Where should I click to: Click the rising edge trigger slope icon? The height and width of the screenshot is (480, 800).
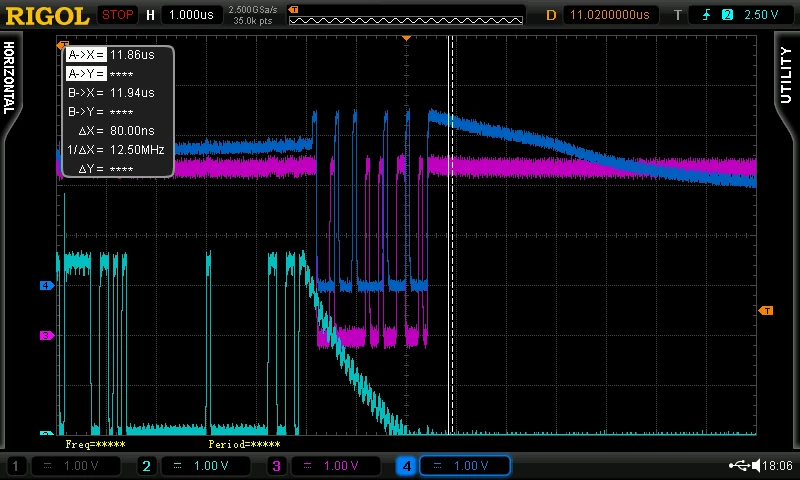(x=706, y=15)
